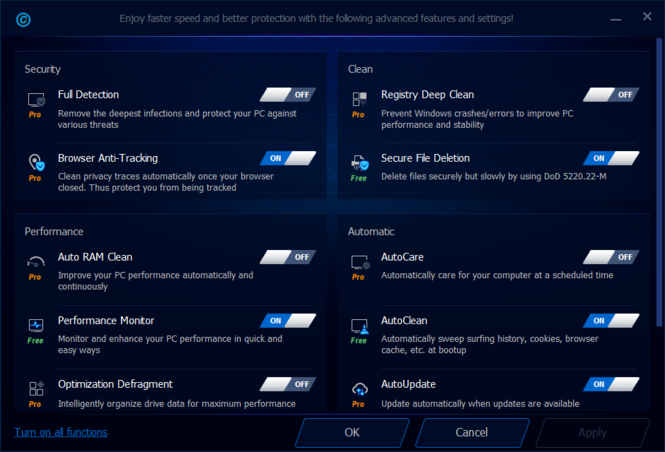Click the Performance section heading
This screenshot has height=452, width=665.
(x=54, y=232)
